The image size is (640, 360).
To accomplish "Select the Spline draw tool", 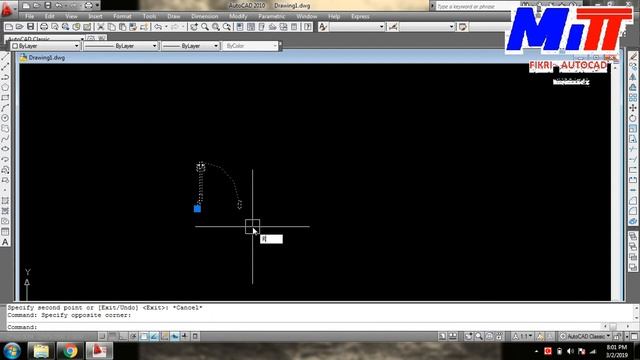I will (5, 139).
